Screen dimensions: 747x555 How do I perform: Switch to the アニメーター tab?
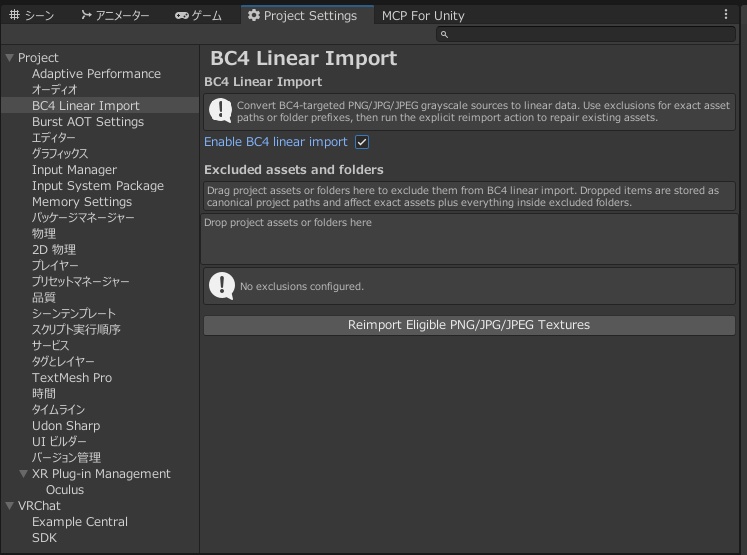click(115, 15)
